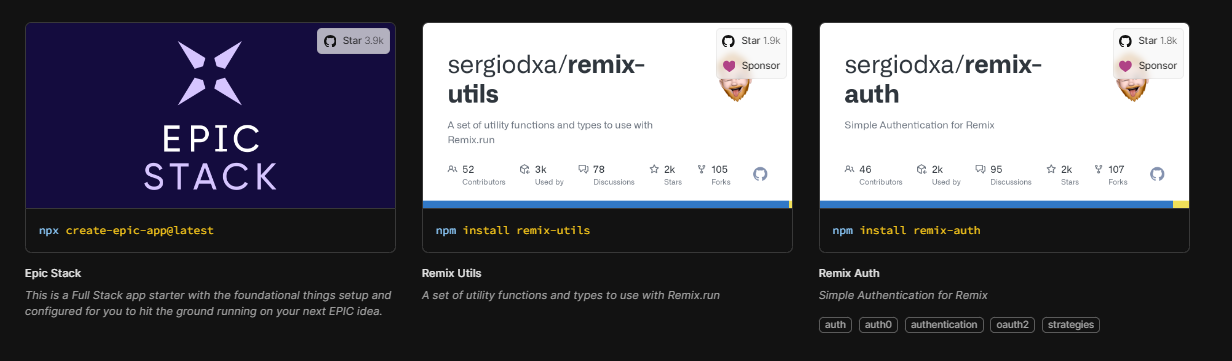
Task: Click the 107 Forks stat
Action: [1110, 175]
